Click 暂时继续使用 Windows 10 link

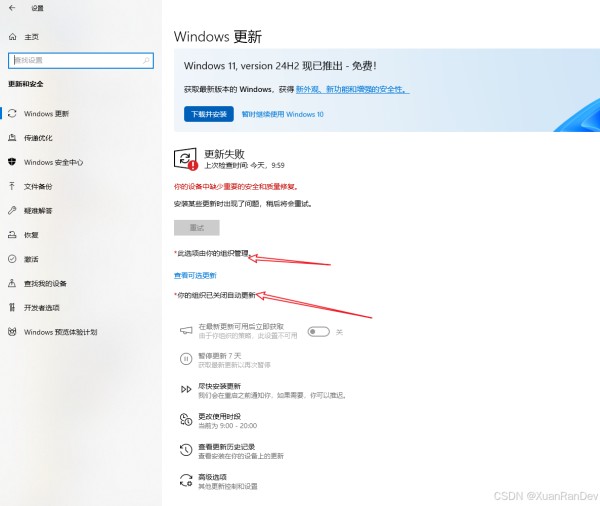tap(283, 114)
